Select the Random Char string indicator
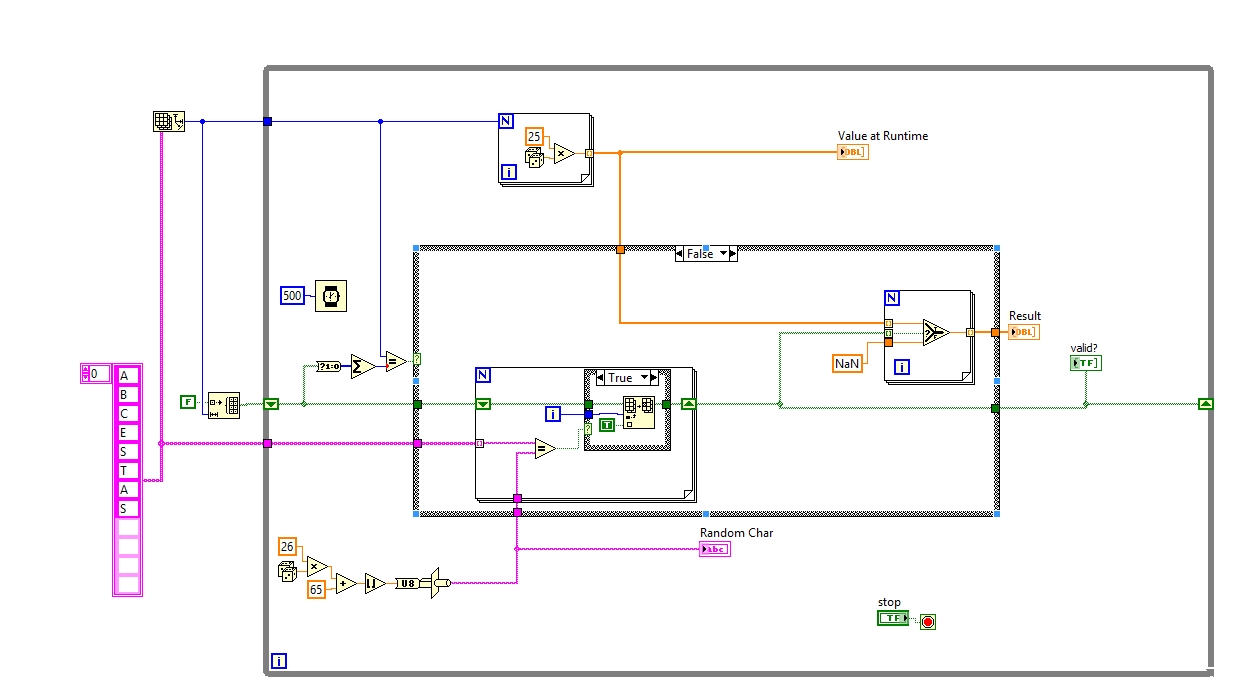The image size is (1241, 695). pos(715,549)
